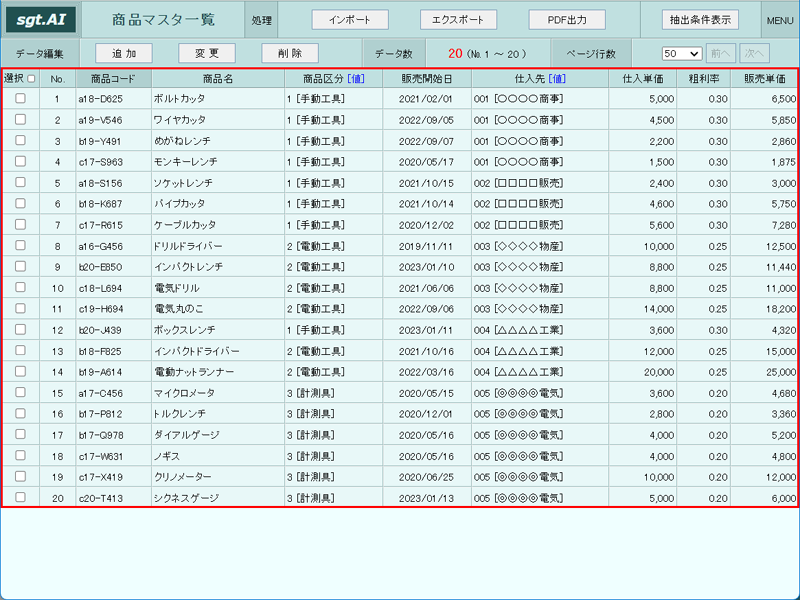The image size is (800, 600).
Task: Click product name トルクレンチ
Action: [x=180, y=414]
